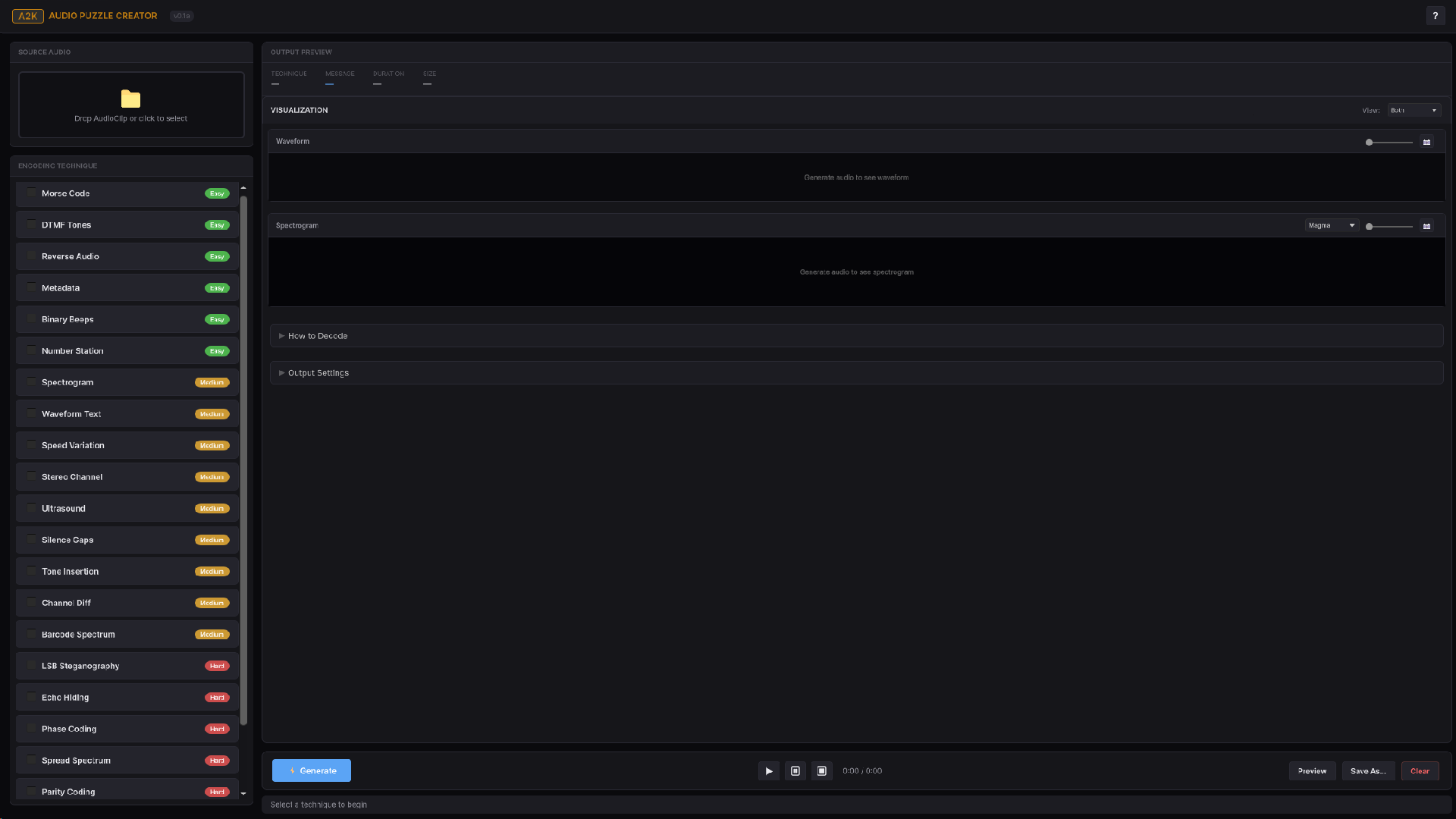The image size is (1456, 819).
Task: Click the help question mark icon
Action: (x=1435, y=15)
